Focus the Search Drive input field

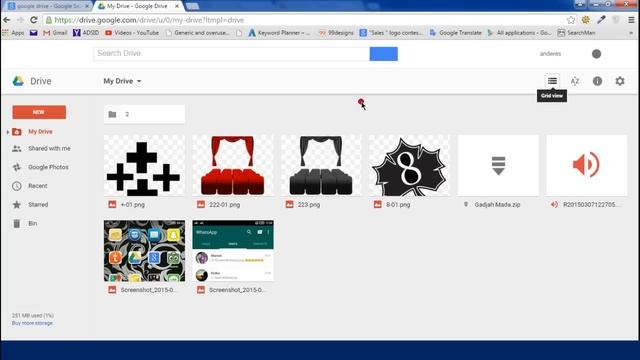(231, 53)
